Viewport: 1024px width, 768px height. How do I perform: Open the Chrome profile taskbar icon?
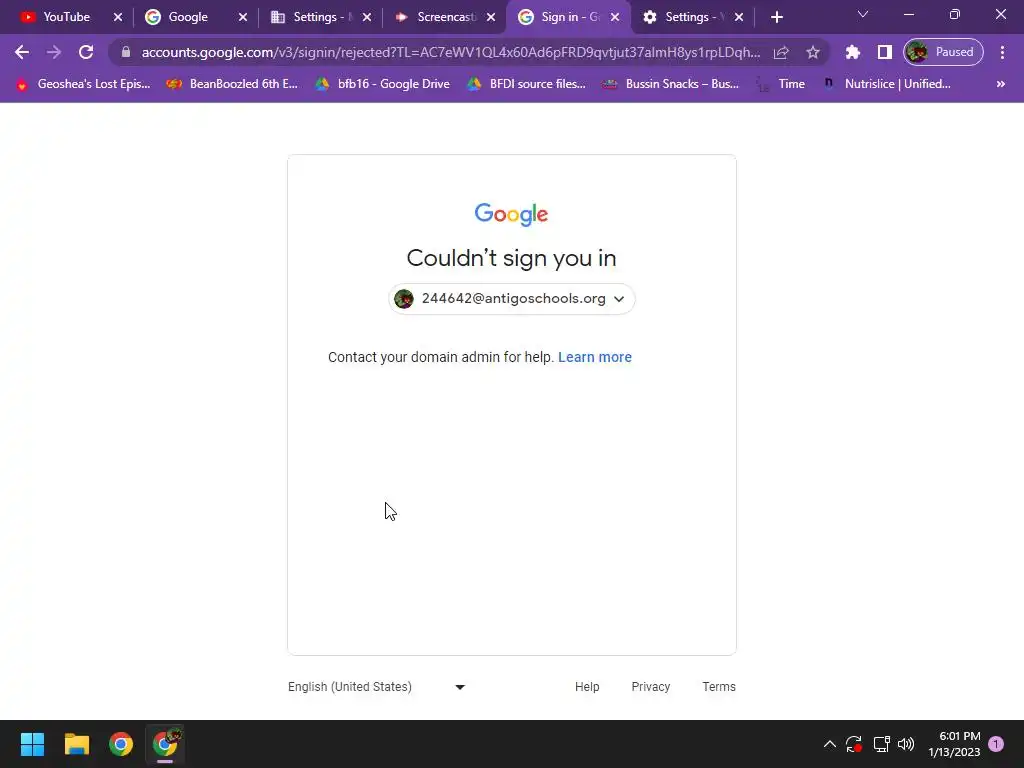(165, 744)
